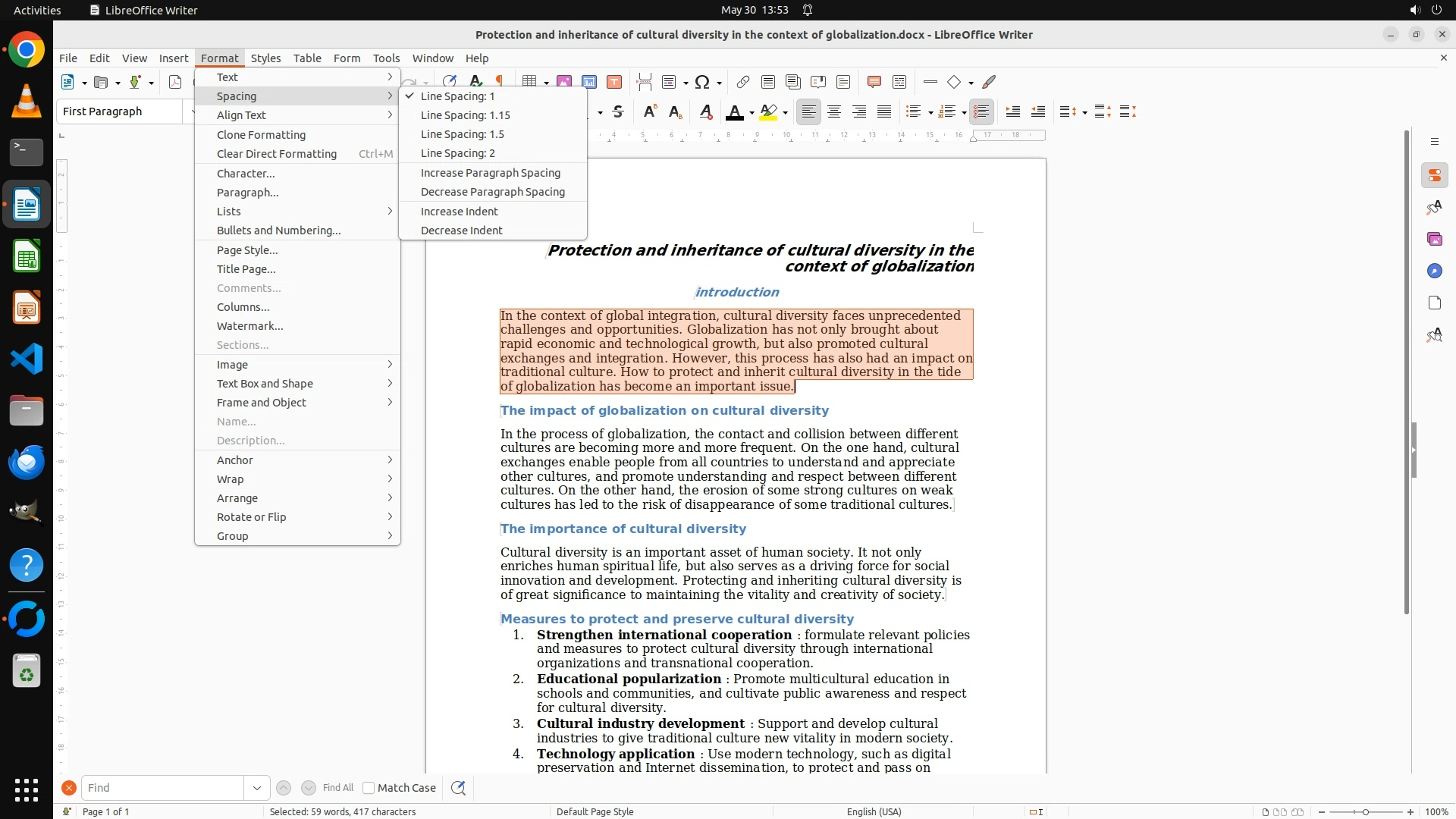Image resolution: width=1456 pixels, height=819 pixels.
Task: Click the Insert Hyperlink chain icon
Action: [x=743, y=82]
